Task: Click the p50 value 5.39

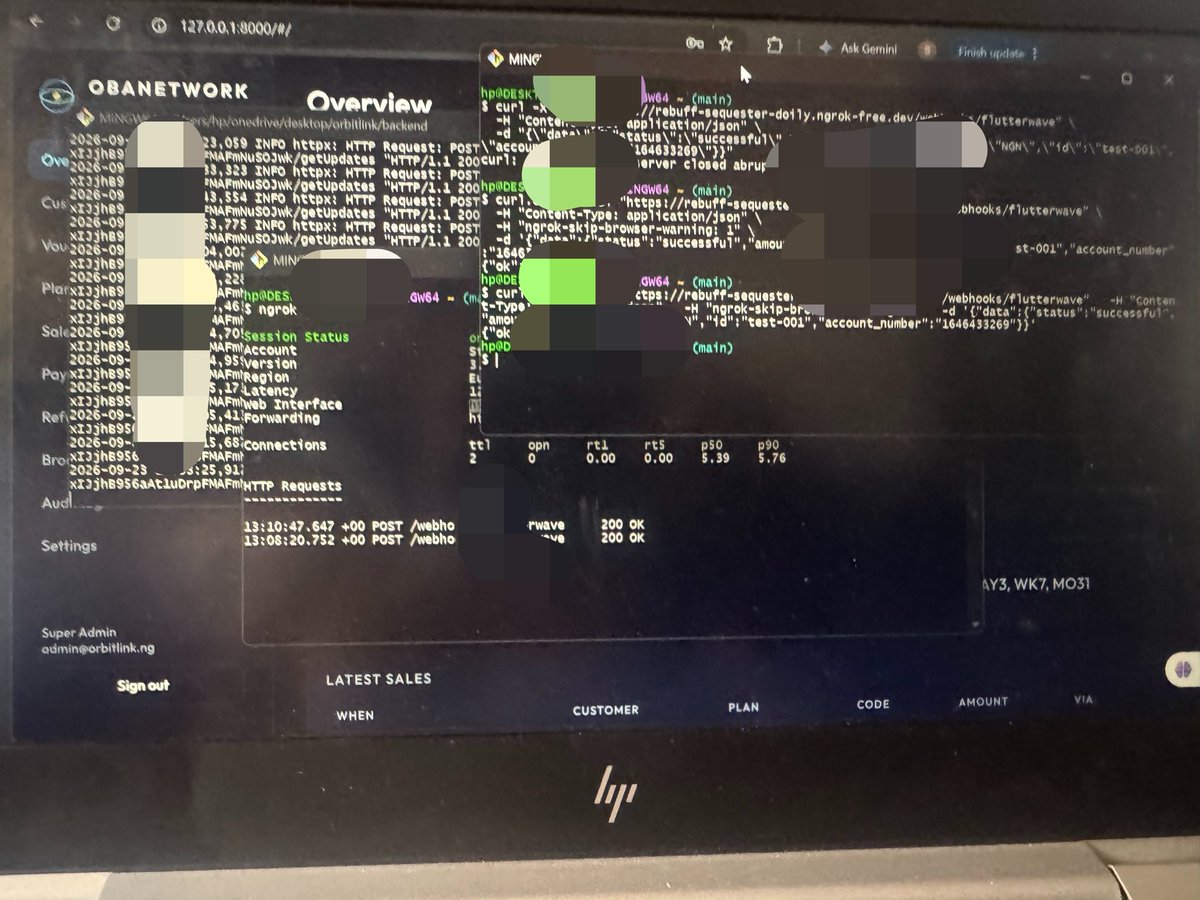Action: coord(713,458)
